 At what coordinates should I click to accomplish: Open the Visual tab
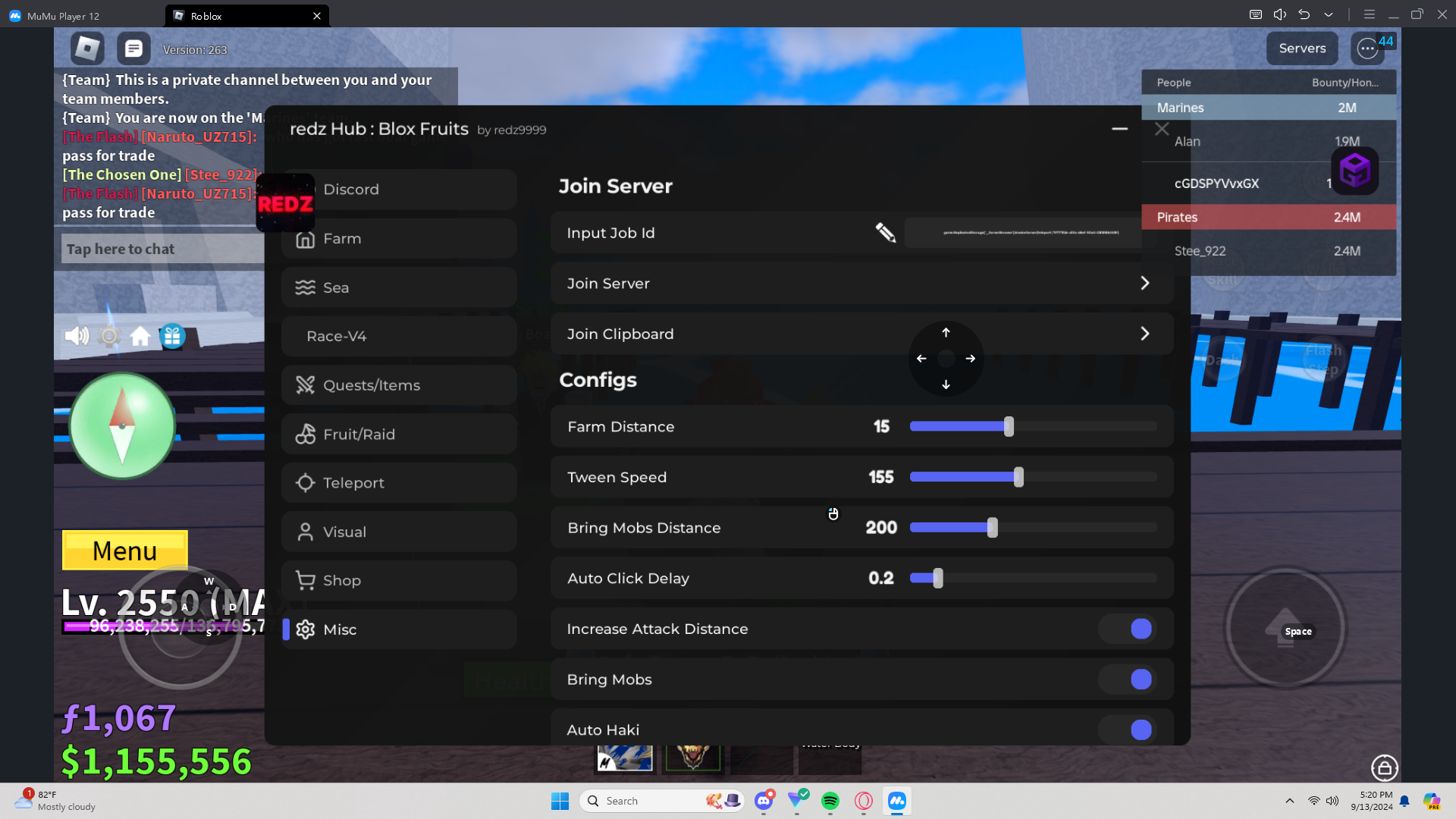[x=400, y=532]
